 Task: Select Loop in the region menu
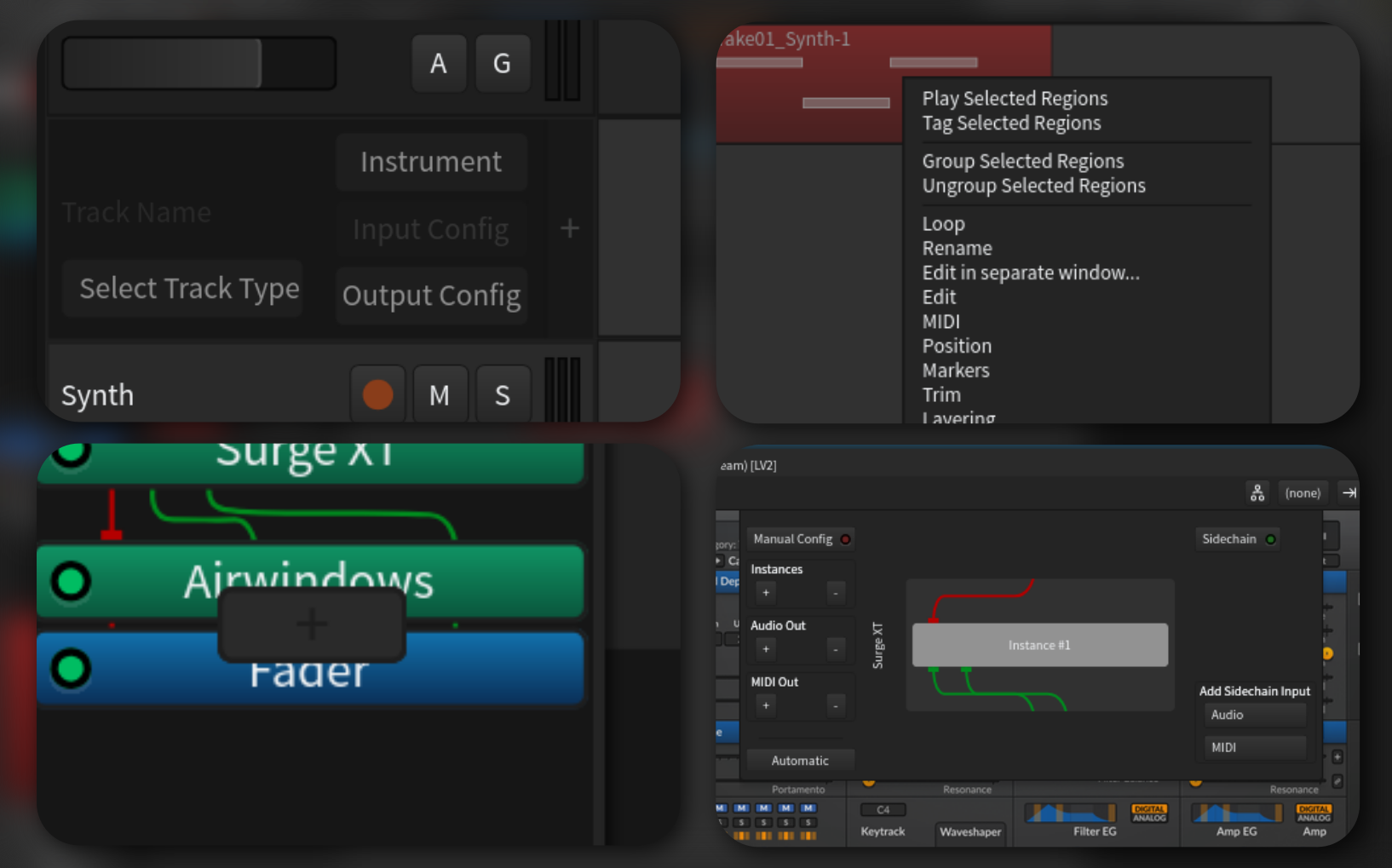(x=944, y=224)
